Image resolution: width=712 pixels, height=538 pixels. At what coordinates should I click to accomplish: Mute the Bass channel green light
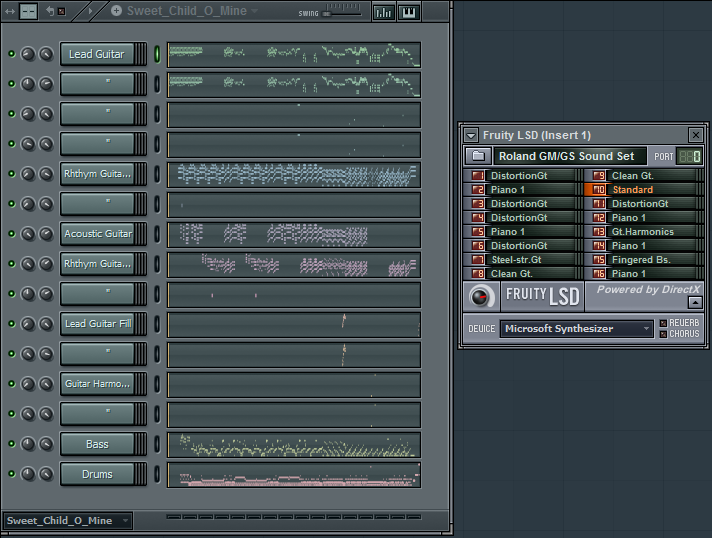(12, 444)
